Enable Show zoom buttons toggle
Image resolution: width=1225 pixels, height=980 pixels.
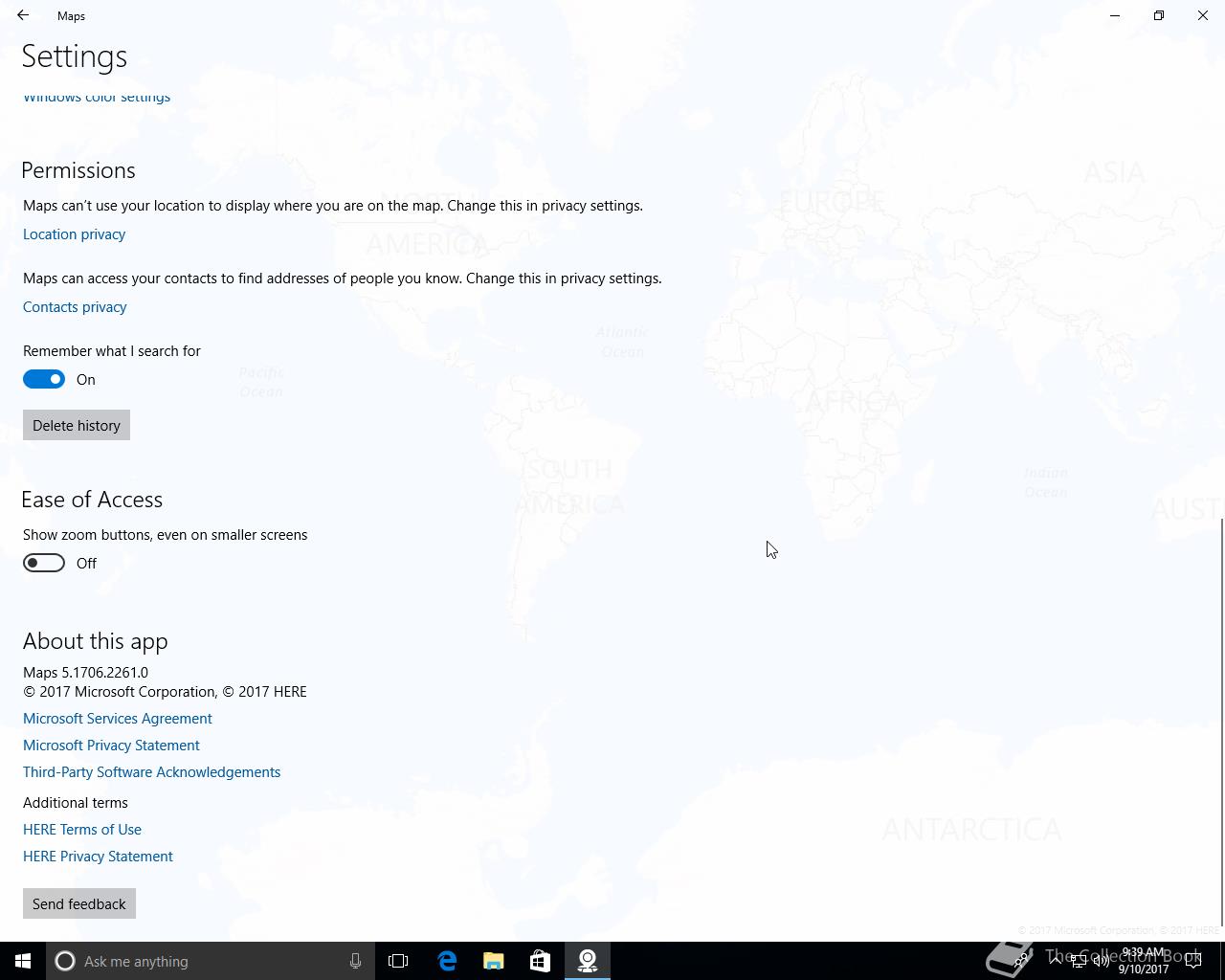coord(44,563)
